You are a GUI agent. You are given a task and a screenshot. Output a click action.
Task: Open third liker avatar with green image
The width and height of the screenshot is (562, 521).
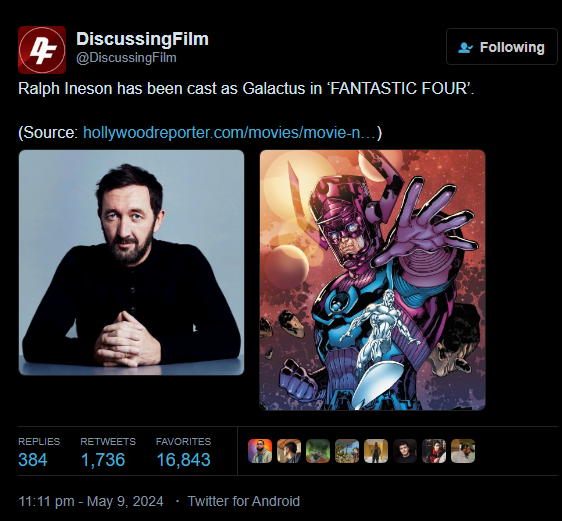[318, 451]
